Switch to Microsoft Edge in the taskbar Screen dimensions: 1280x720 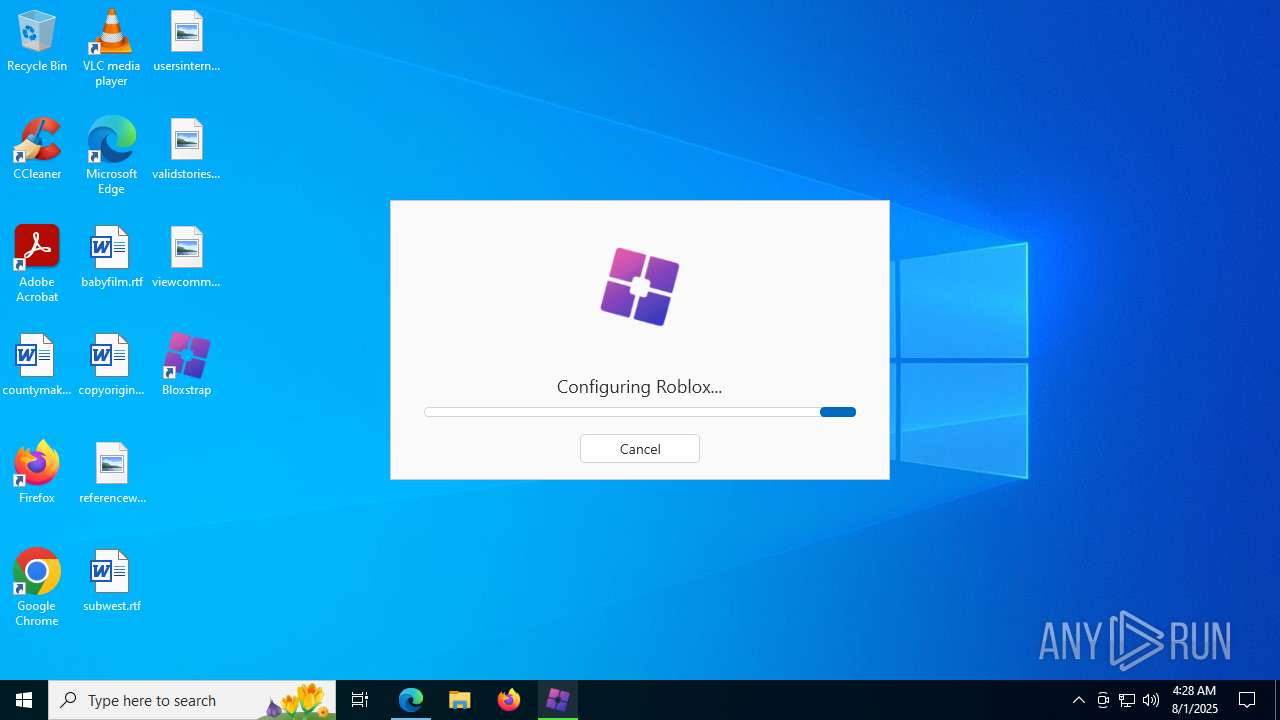coord(411,700)
